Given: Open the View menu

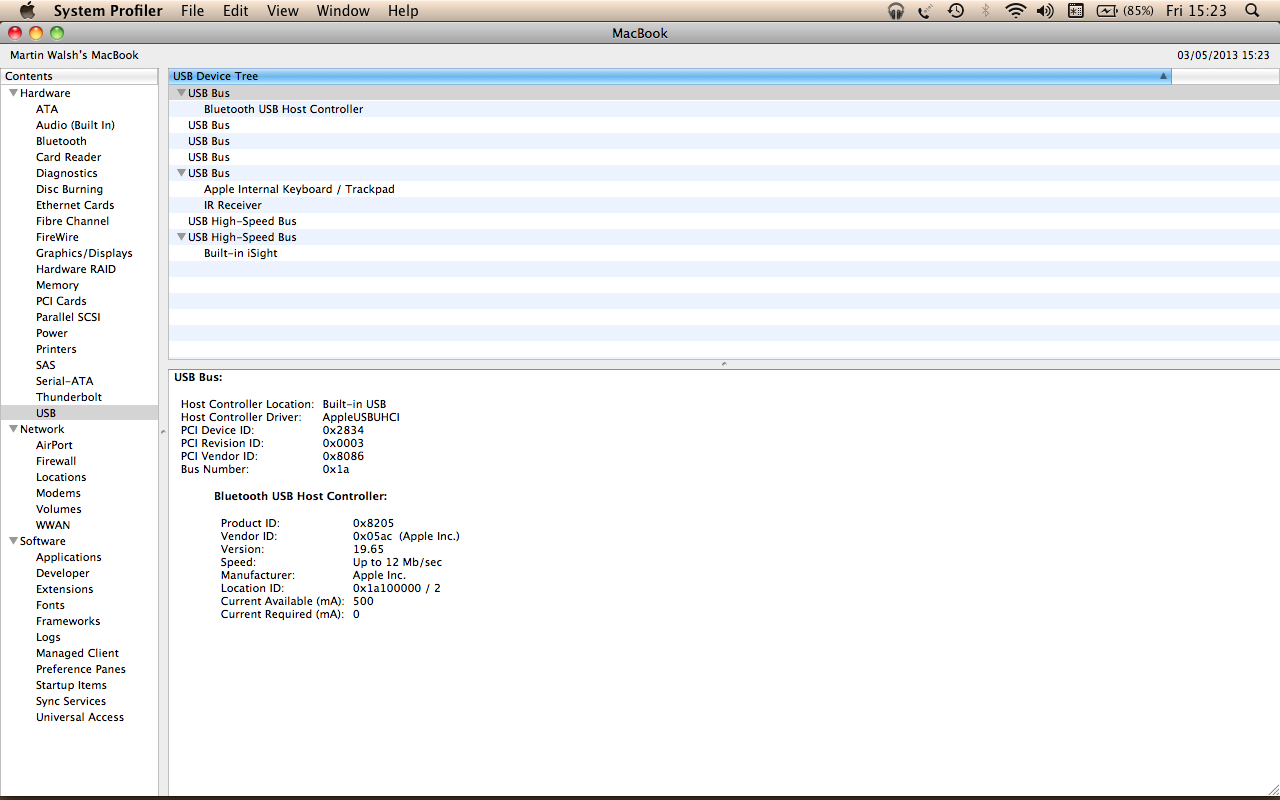Looking at the screenshot, I should (283, 11).
